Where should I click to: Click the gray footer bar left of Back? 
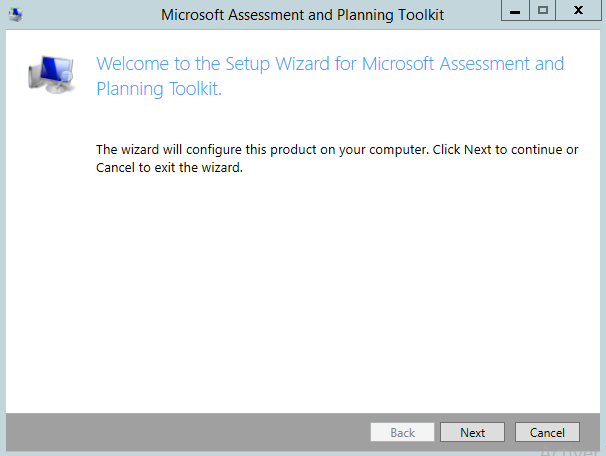[x=180, y=430]
